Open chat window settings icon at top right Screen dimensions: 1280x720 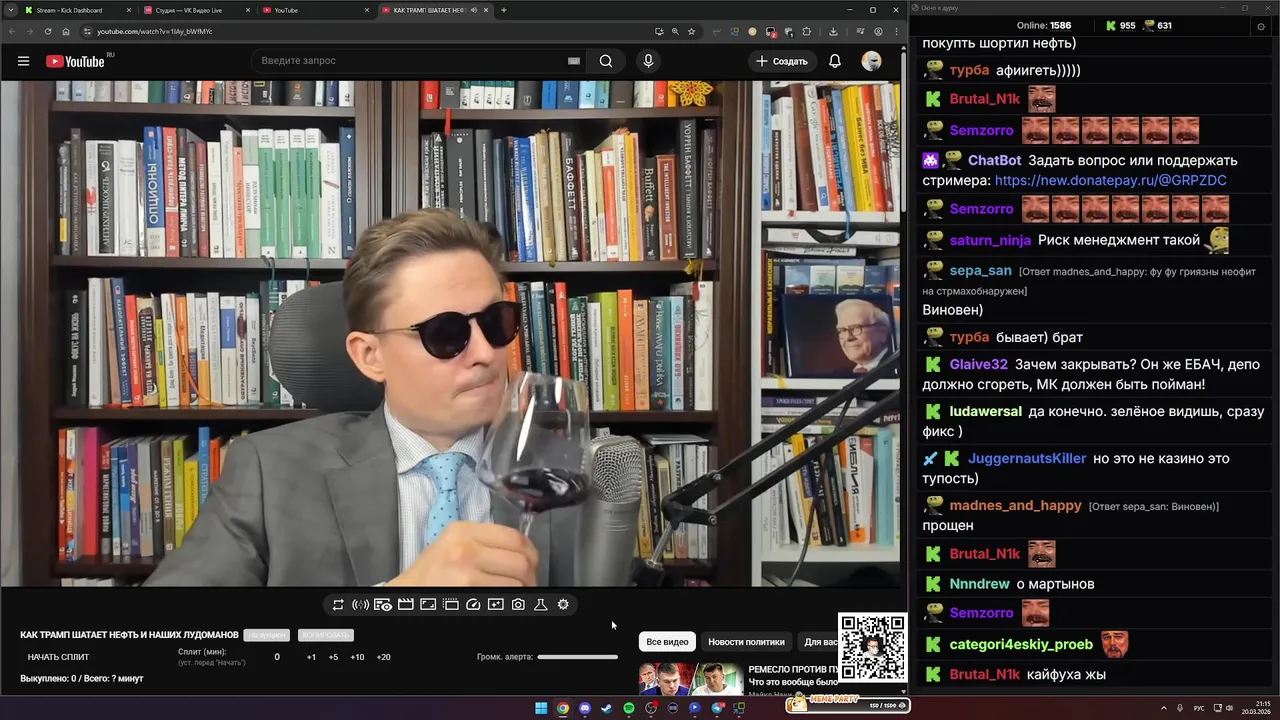click(1260, 26)
